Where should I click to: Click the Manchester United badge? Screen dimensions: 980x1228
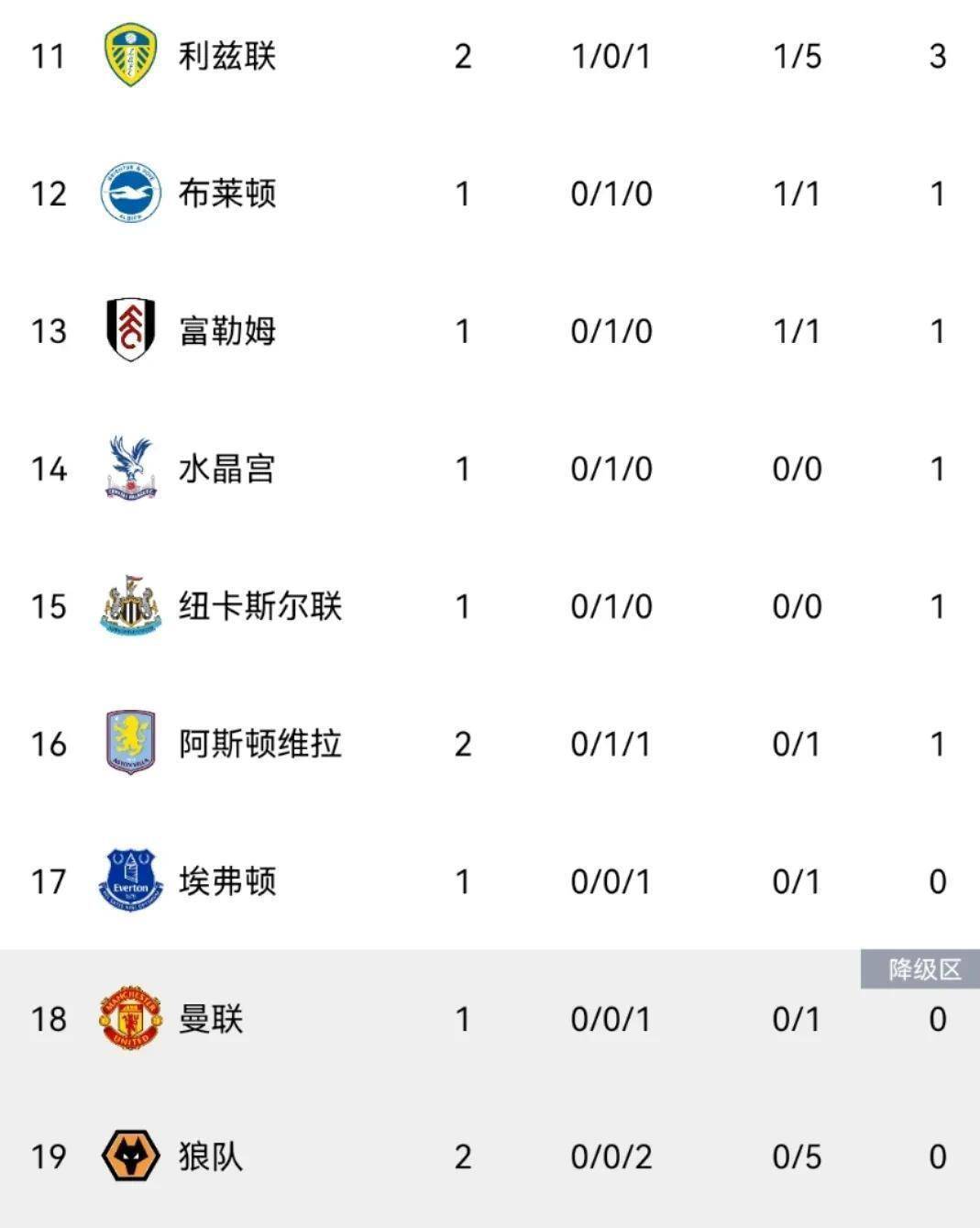pos(130,1018)
